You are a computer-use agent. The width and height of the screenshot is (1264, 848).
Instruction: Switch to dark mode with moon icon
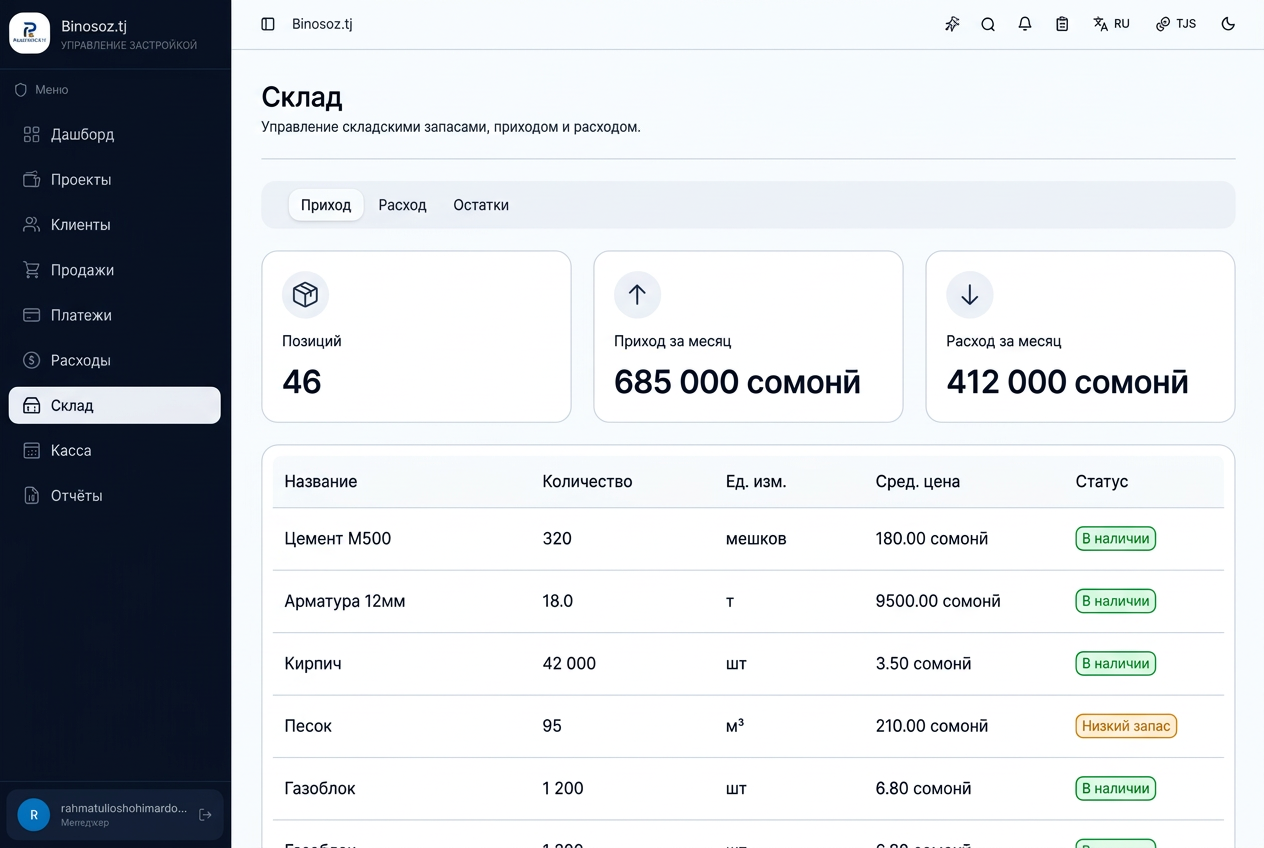tap(1229, 24)
